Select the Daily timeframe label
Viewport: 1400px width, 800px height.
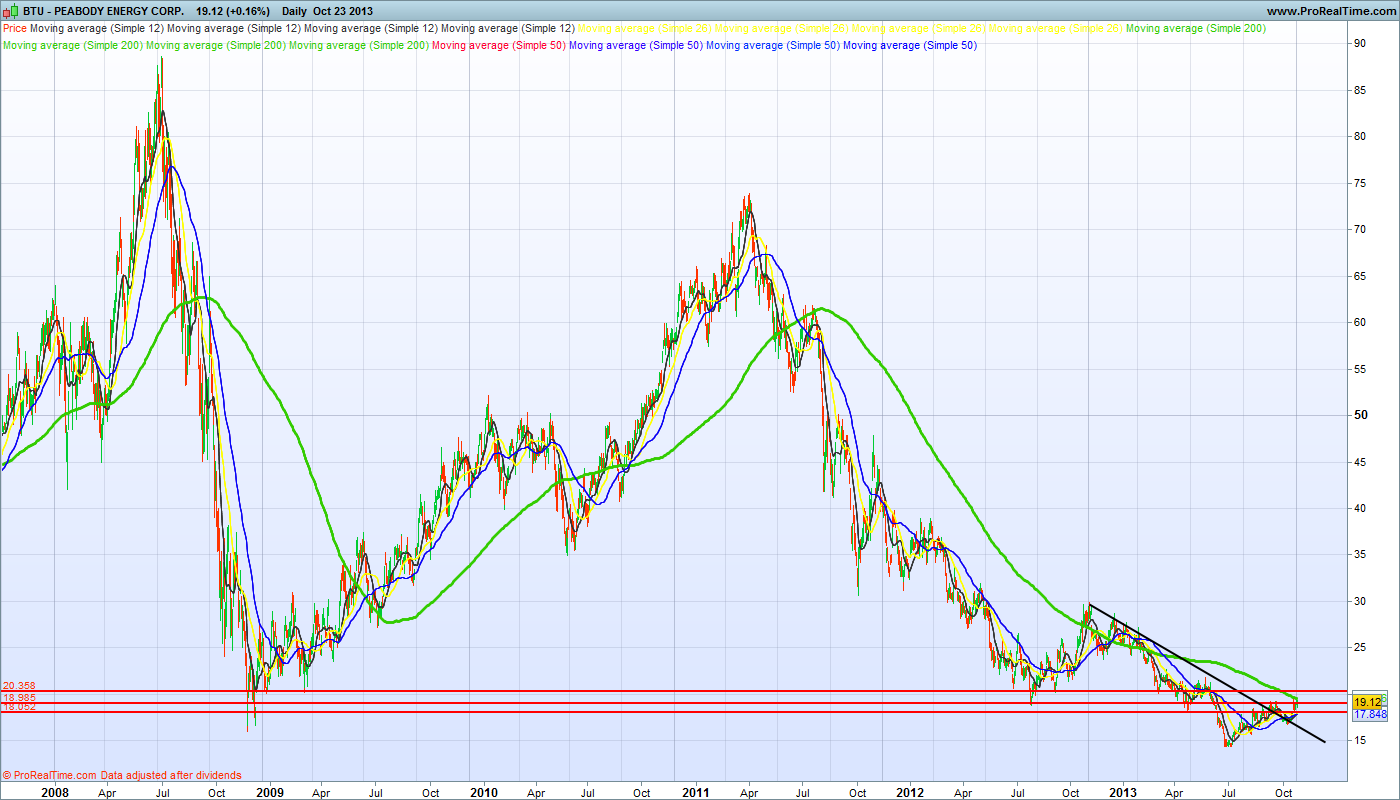[x=294, y=11]
